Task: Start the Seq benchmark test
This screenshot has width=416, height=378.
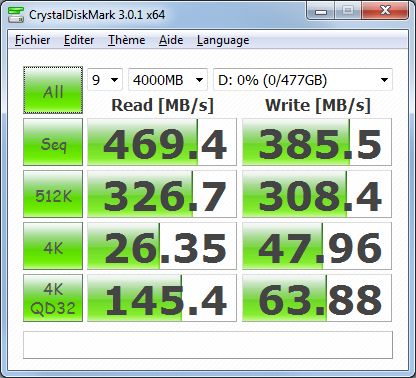Action: 53,142
